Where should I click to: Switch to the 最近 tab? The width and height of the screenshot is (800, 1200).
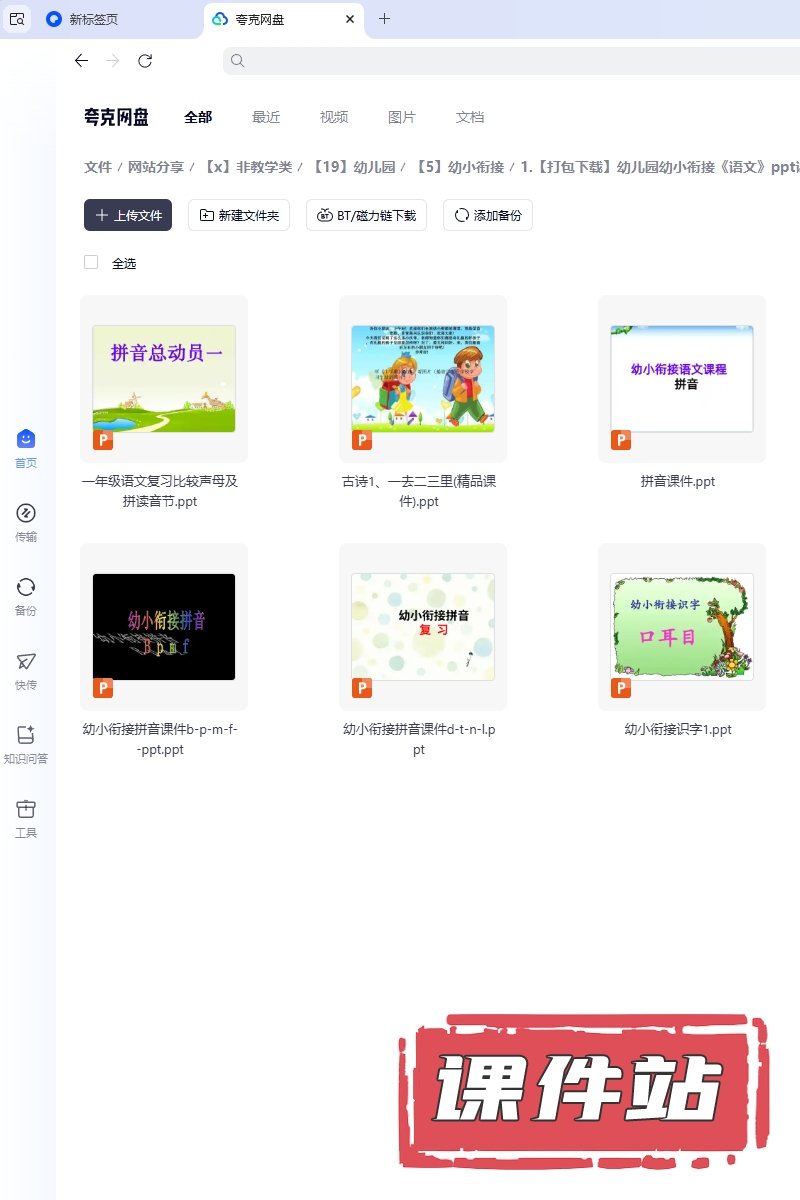(266, 117)
